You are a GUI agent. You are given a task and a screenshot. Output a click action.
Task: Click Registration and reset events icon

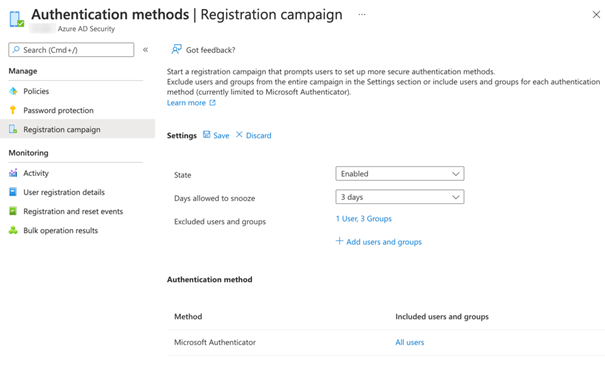tap(13, 211)
